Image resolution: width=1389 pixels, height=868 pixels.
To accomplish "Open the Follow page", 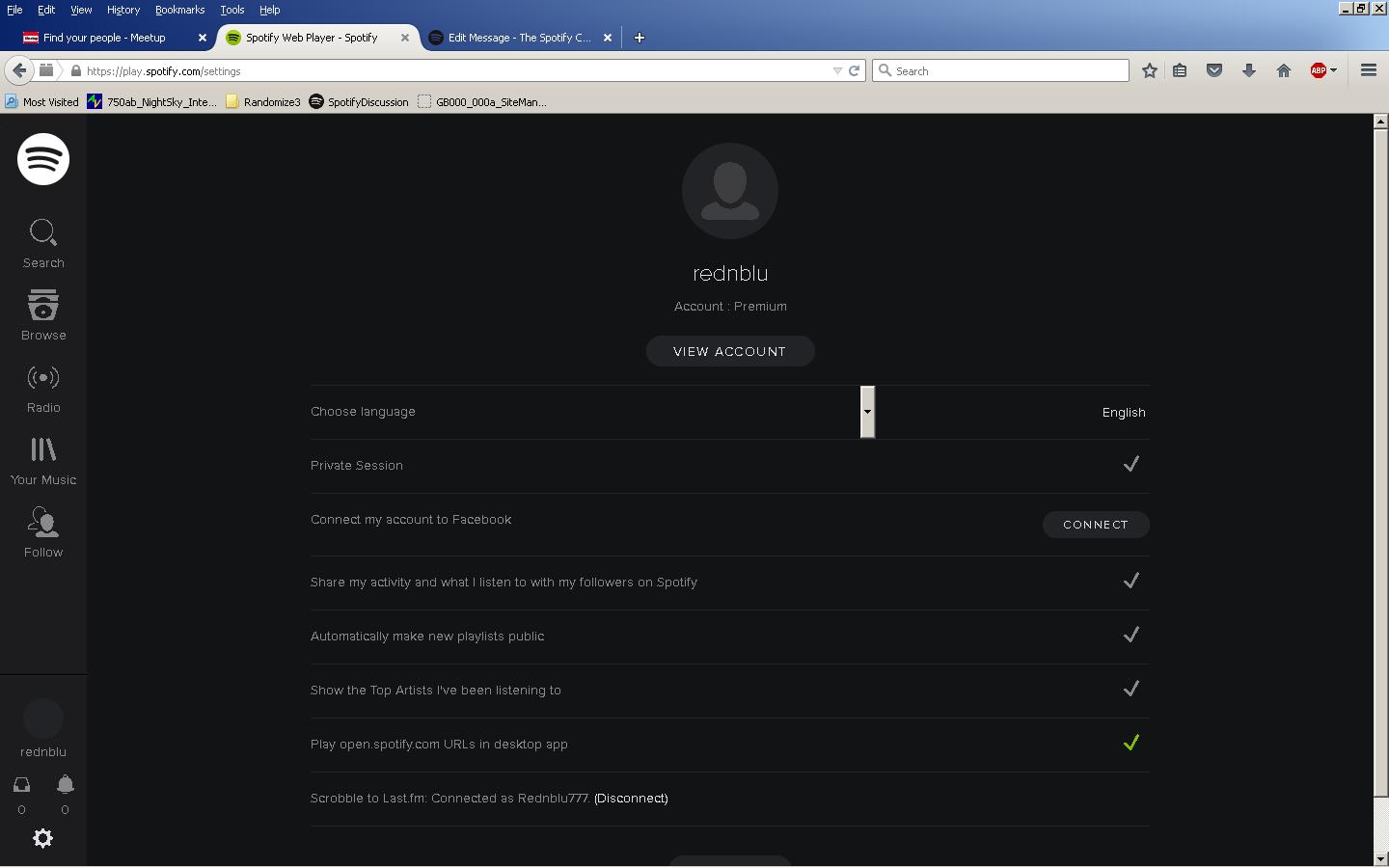I will tap(43, 532).
